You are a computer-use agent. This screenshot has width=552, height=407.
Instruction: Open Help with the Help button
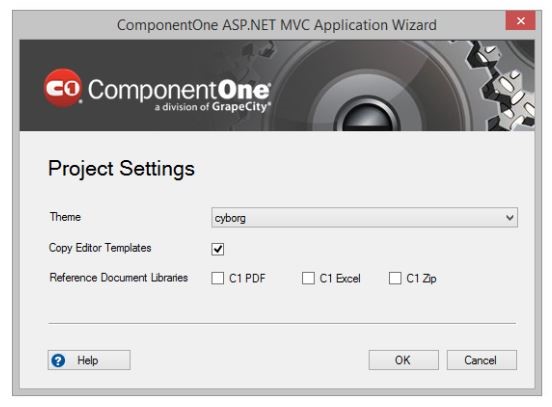[89, 360]
